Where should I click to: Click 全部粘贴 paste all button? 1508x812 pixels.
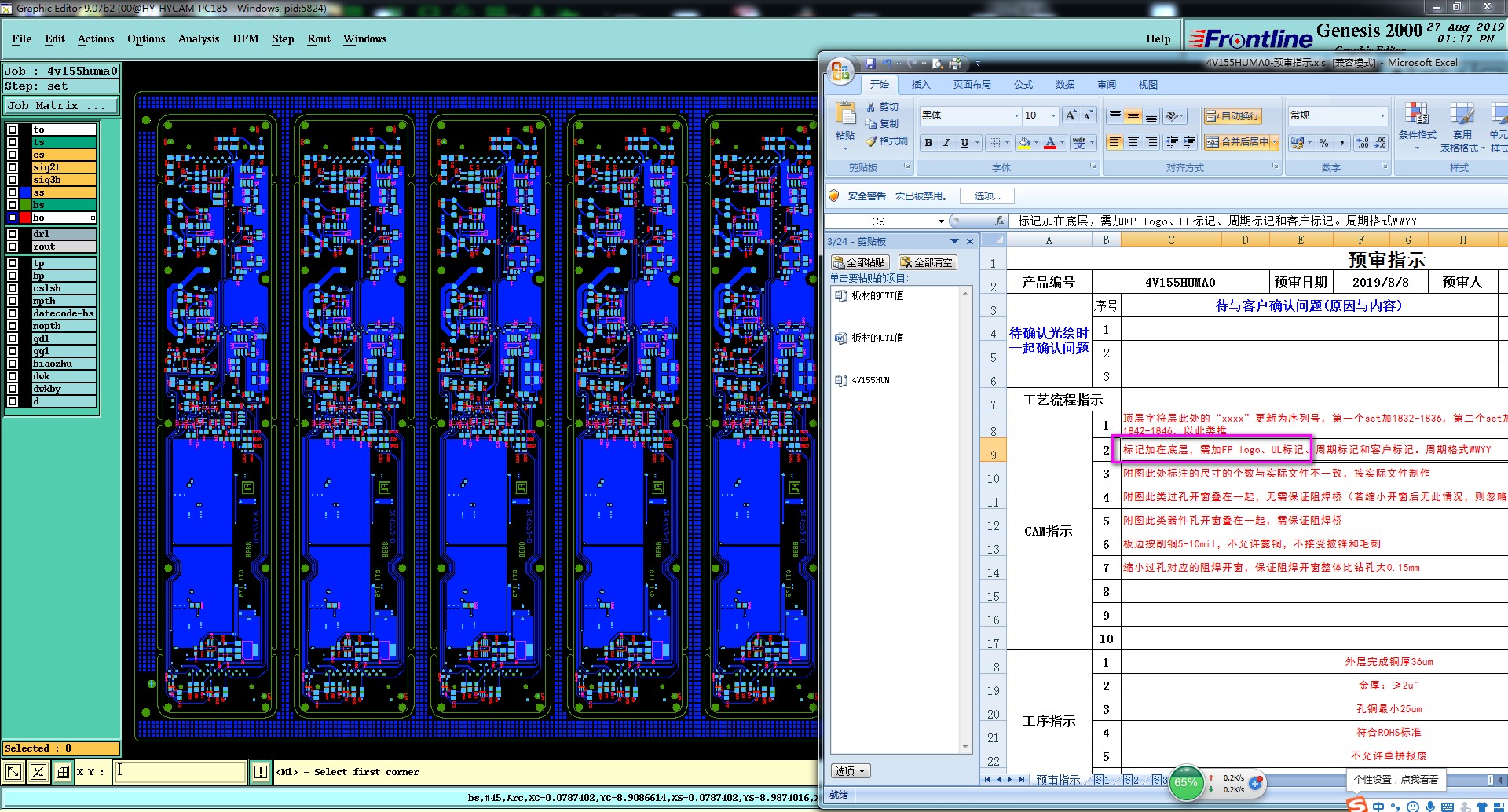click(860, 262)
